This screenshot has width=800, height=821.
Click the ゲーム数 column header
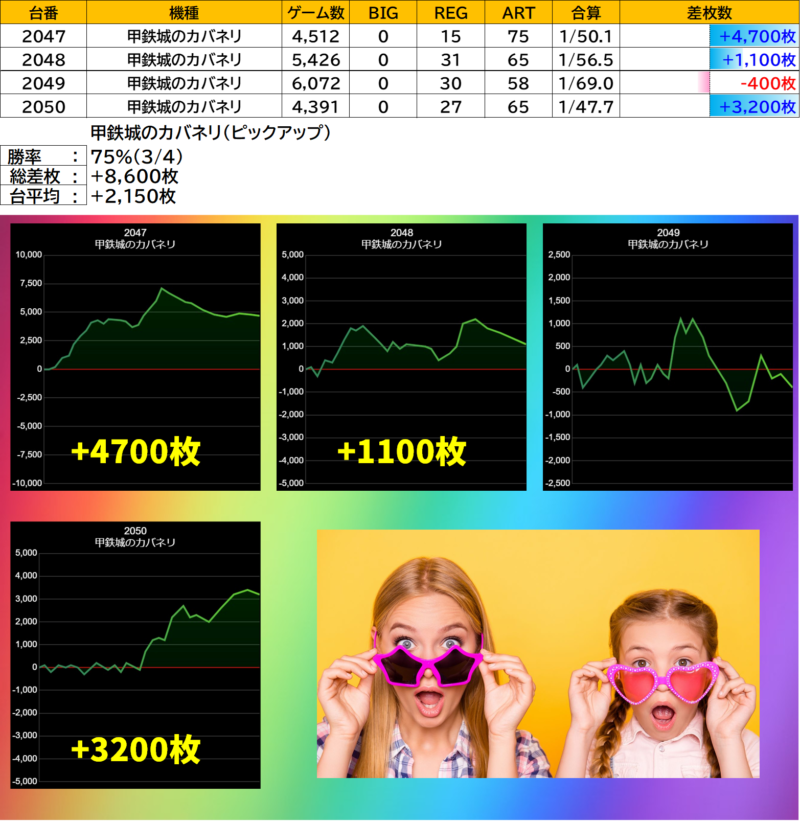click(x=316, y=13)
